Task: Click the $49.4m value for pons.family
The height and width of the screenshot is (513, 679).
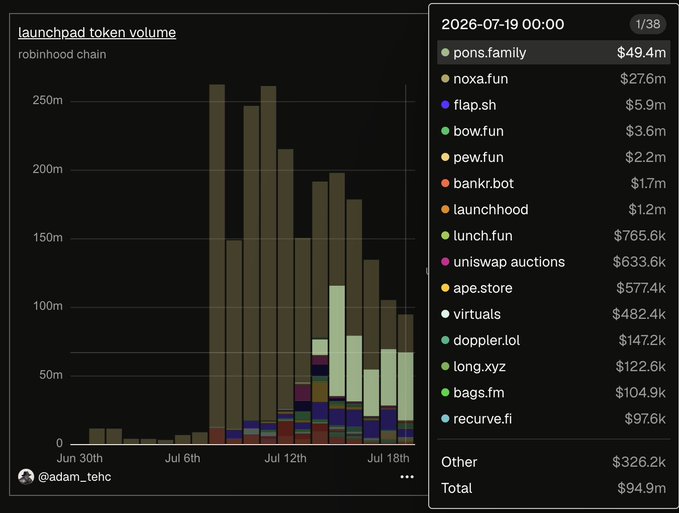Action: tap(641, 52)
